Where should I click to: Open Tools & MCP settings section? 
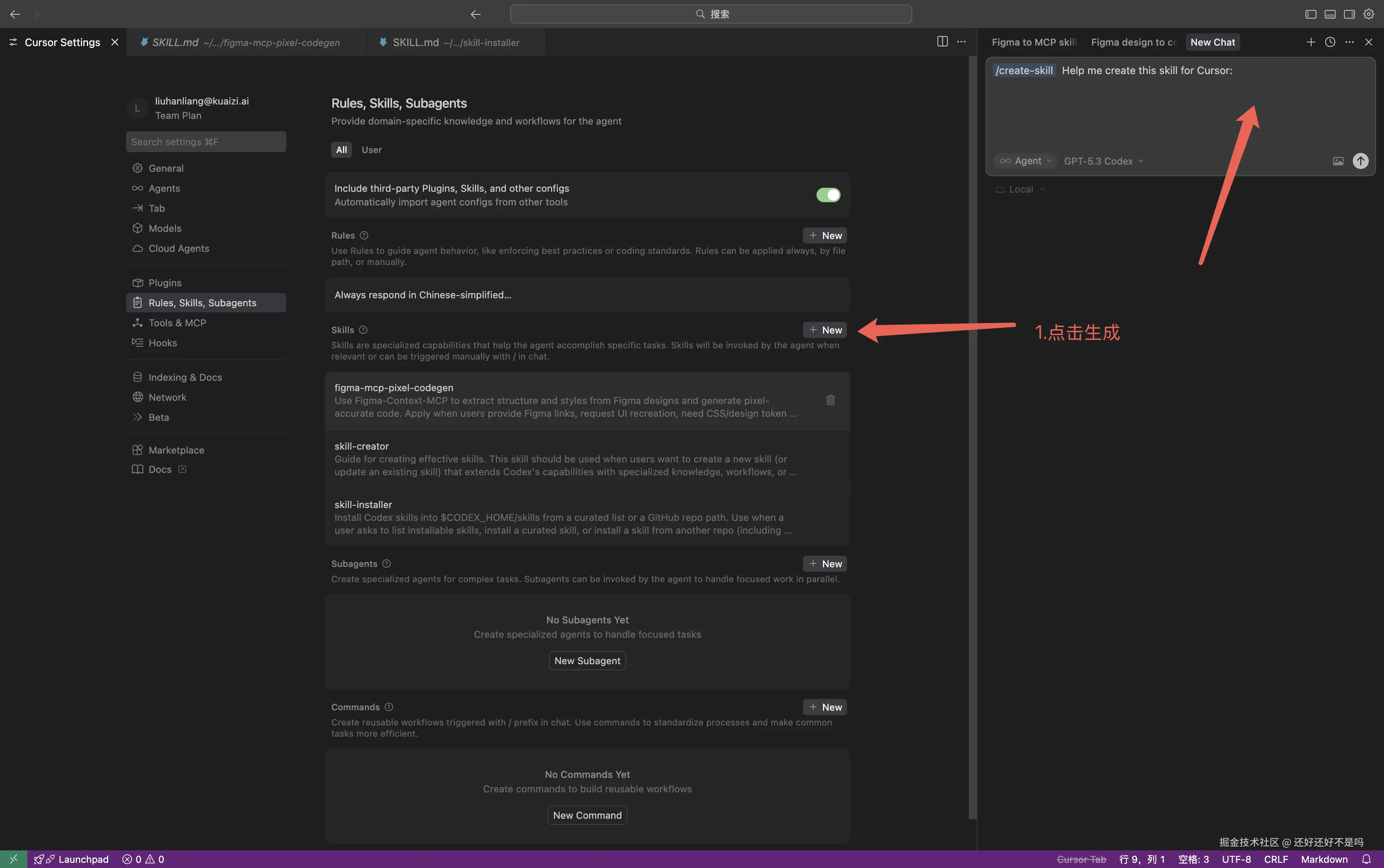coord(177,323)
